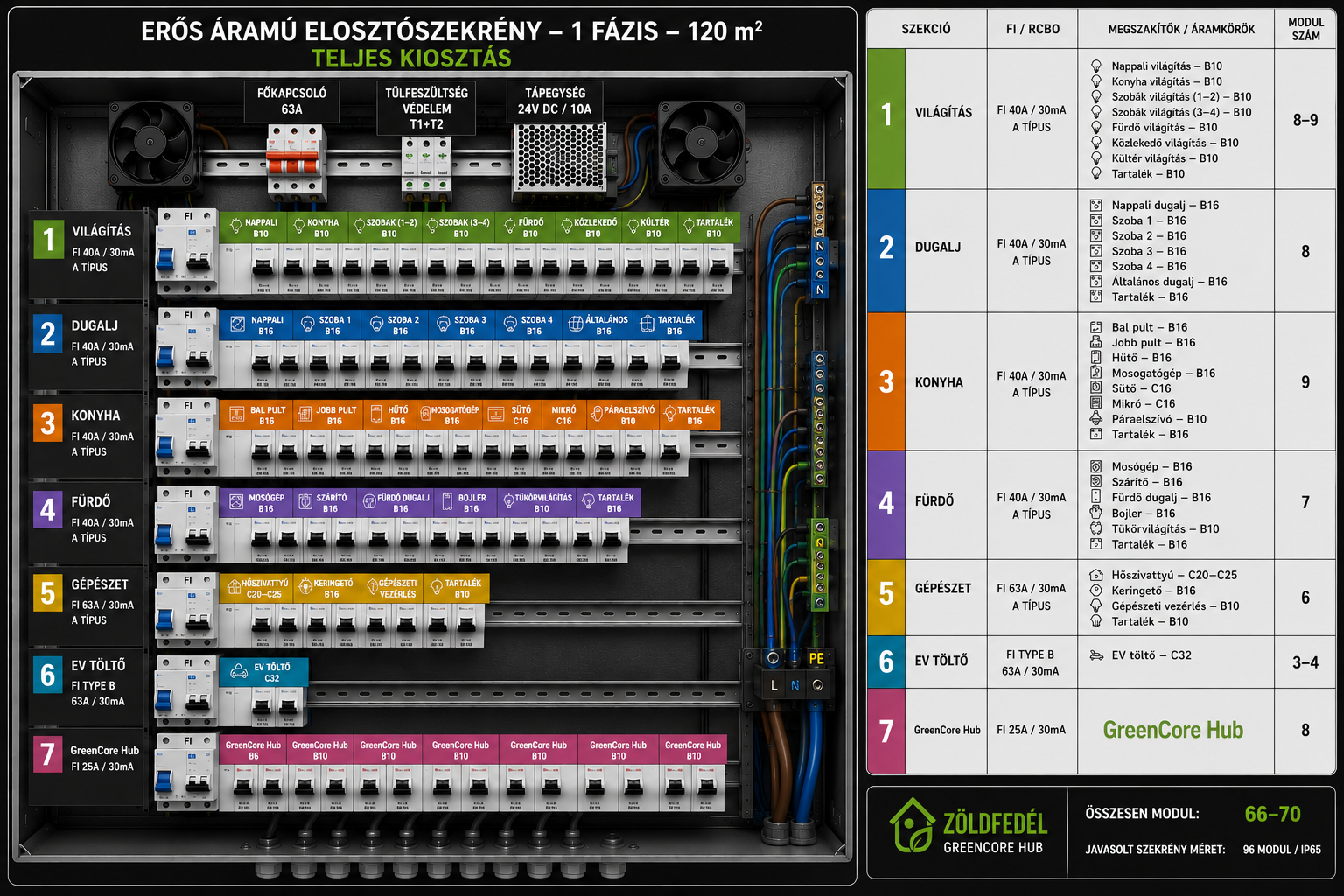Toggle the FI breaker in the Világítás cabinet row

click(x=186, y=253)
